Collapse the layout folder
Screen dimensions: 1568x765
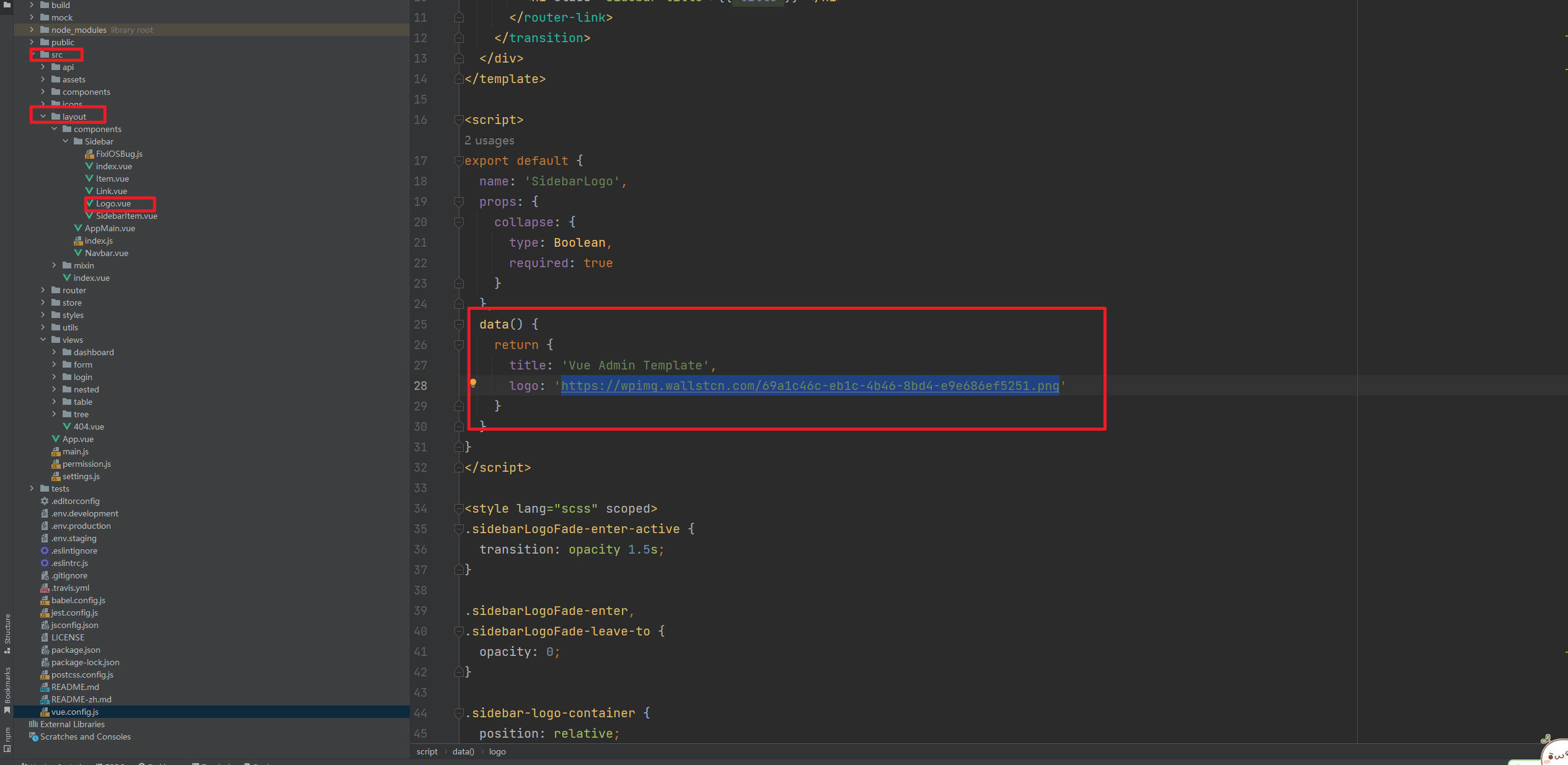43,117
